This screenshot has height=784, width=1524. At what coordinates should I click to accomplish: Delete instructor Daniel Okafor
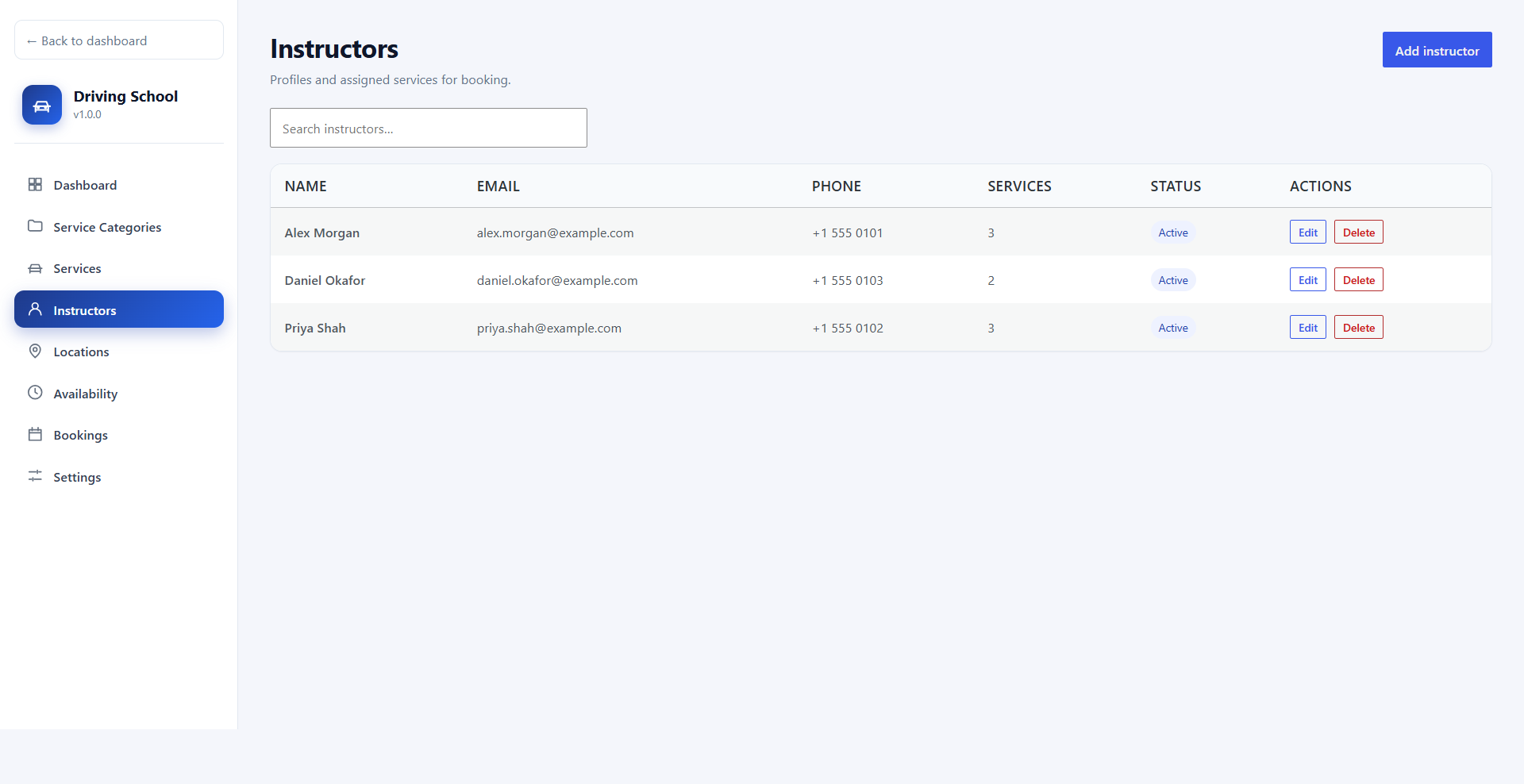coord(1358,280)
